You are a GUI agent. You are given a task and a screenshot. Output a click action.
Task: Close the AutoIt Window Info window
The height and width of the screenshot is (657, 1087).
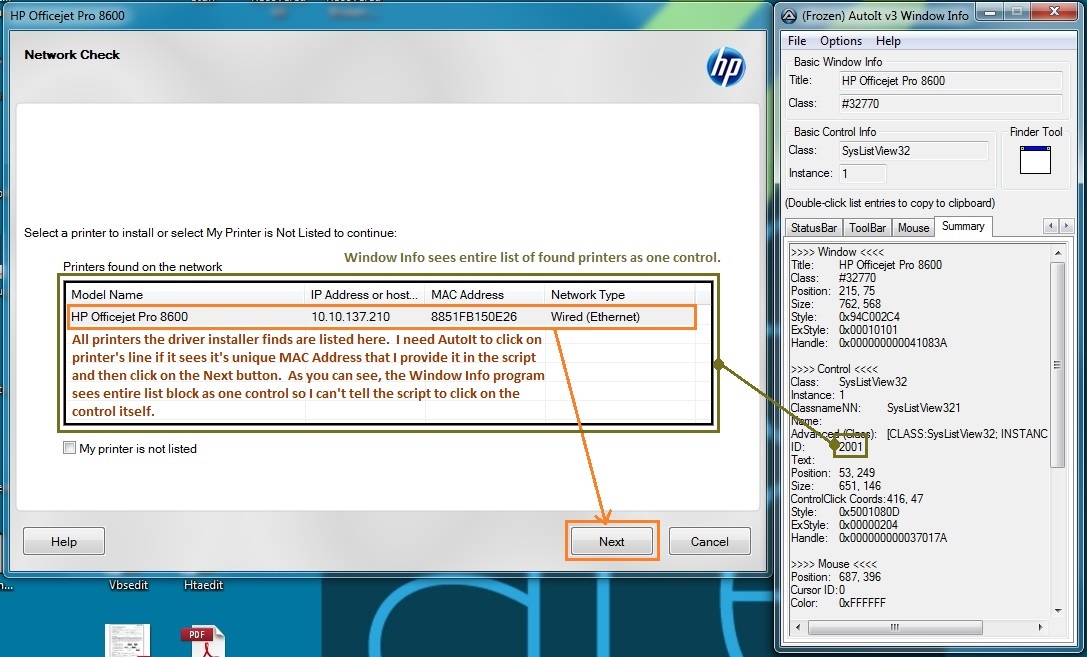pyautogui.click(x=1054, y=12)
